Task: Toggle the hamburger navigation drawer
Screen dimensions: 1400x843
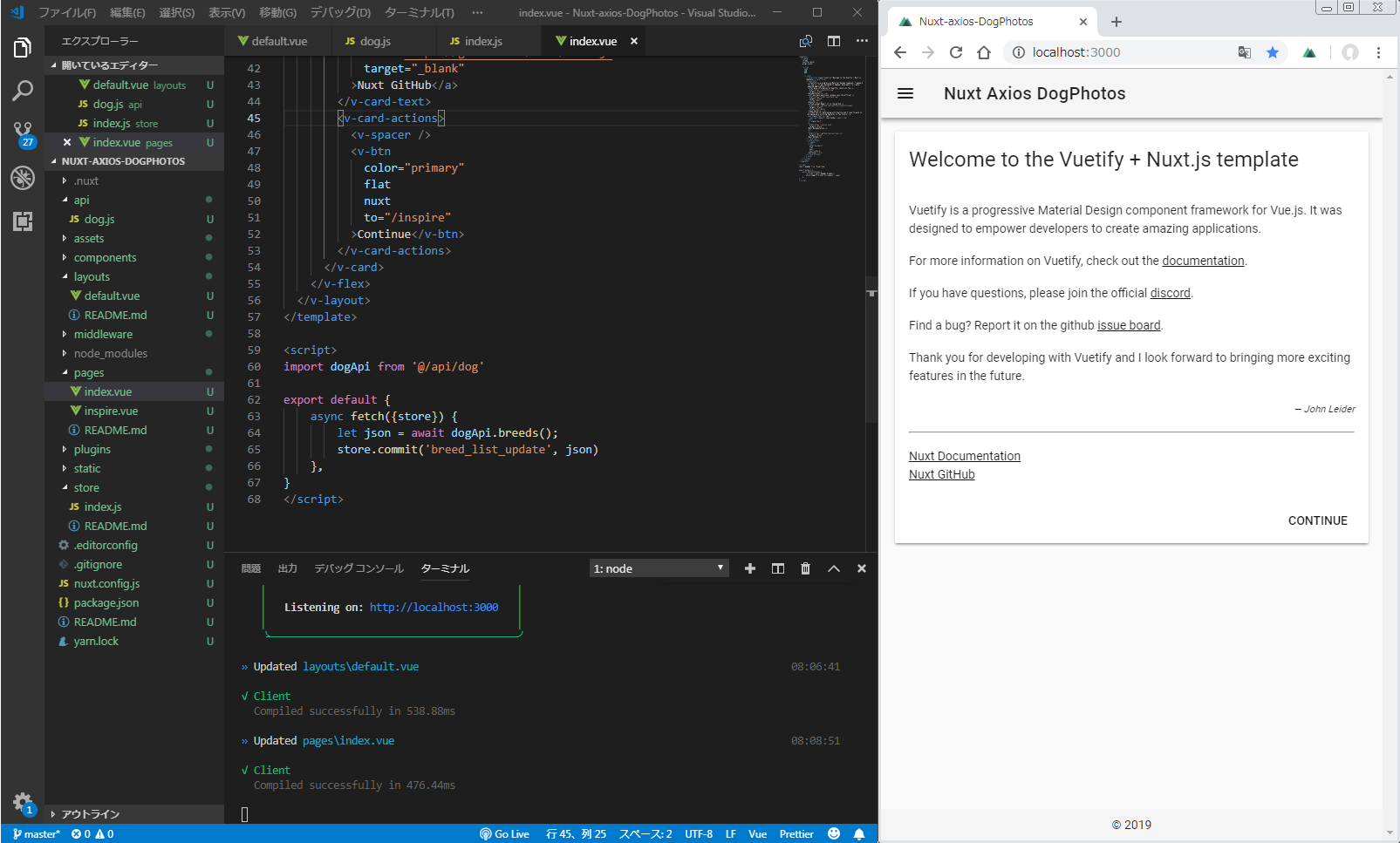Action: pos(905,93)
